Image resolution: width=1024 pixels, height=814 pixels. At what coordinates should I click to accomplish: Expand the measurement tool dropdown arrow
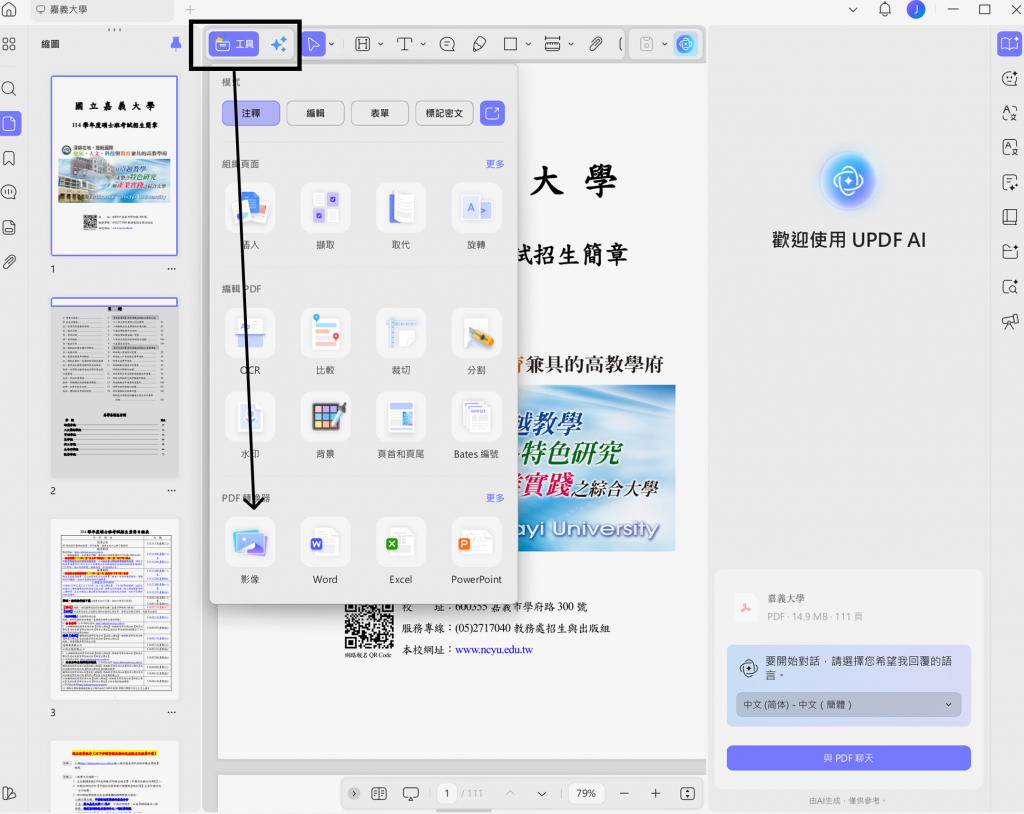click(571, 44)
